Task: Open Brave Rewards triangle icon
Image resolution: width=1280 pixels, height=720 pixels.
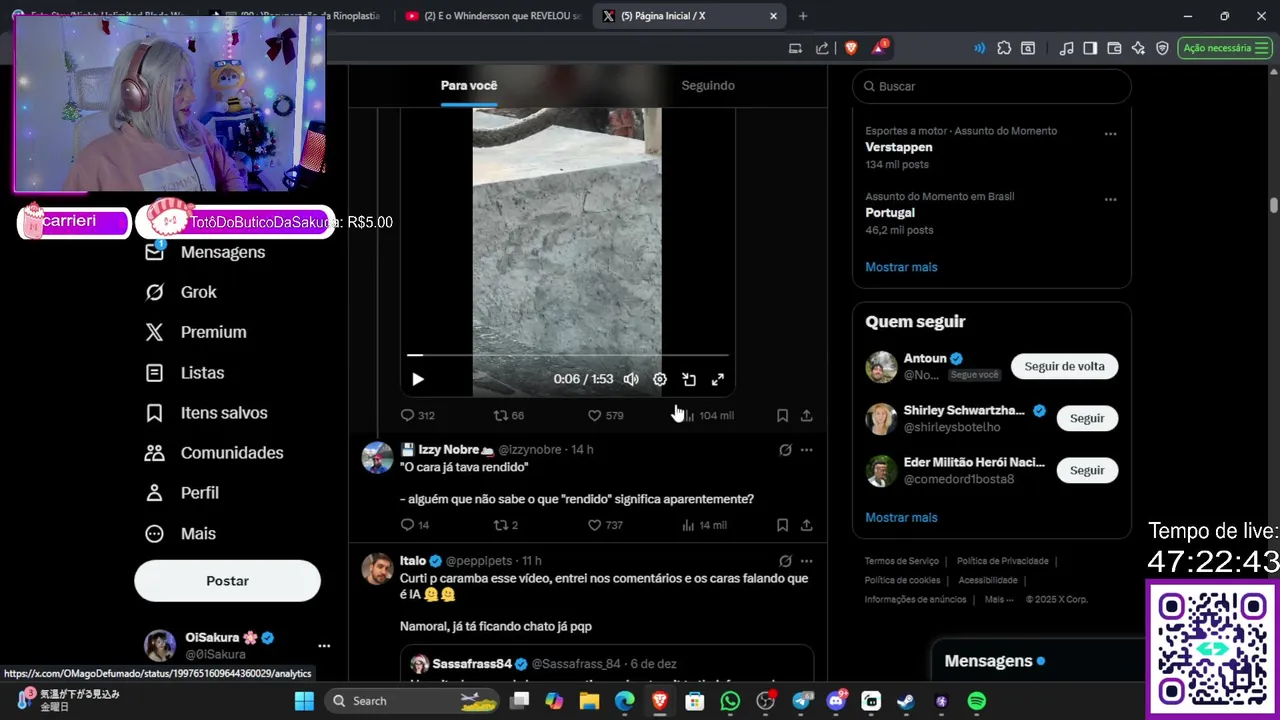Action: pos(879,48)
